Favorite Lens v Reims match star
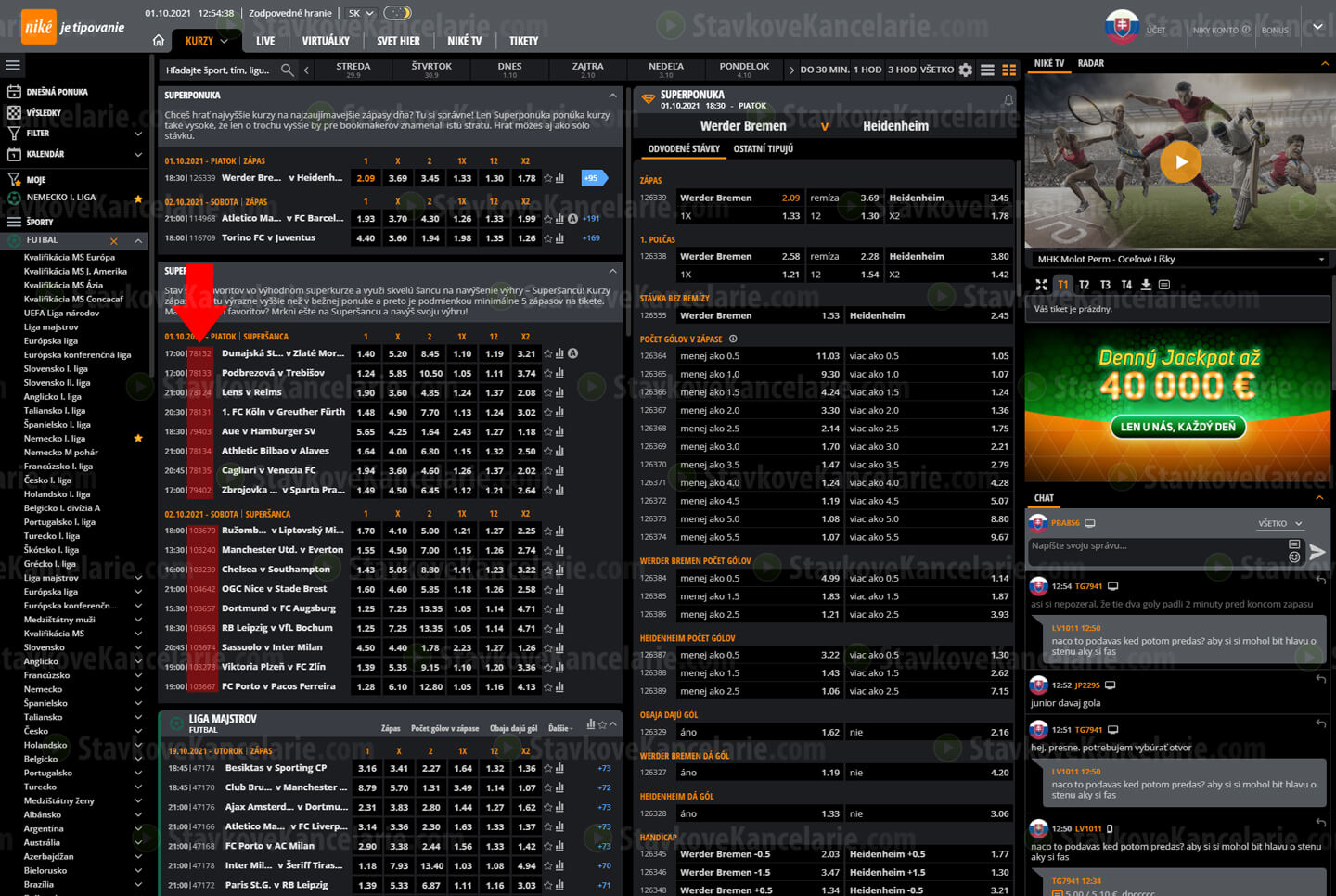The width and height of the screenshot is (1336, 896). coord(548,392)
